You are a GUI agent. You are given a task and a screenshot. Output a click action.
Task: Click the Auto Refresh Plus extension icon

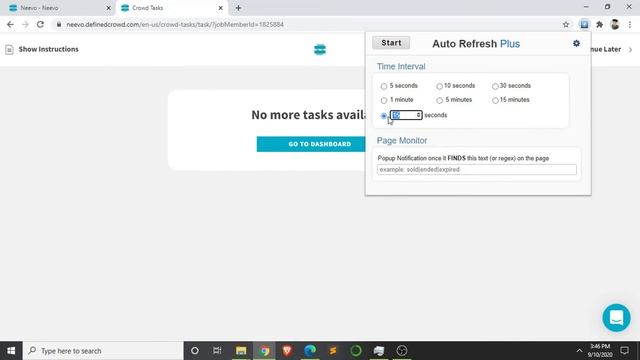[584, 24]
